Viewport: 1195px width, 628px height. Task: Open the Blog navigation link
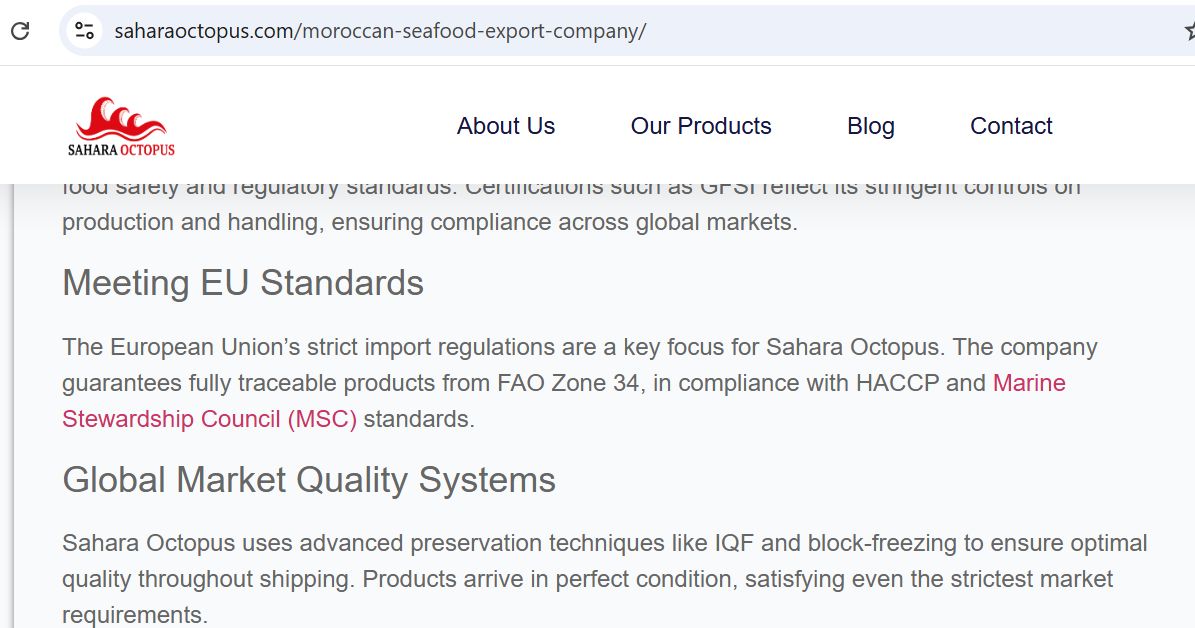point(870,126)
